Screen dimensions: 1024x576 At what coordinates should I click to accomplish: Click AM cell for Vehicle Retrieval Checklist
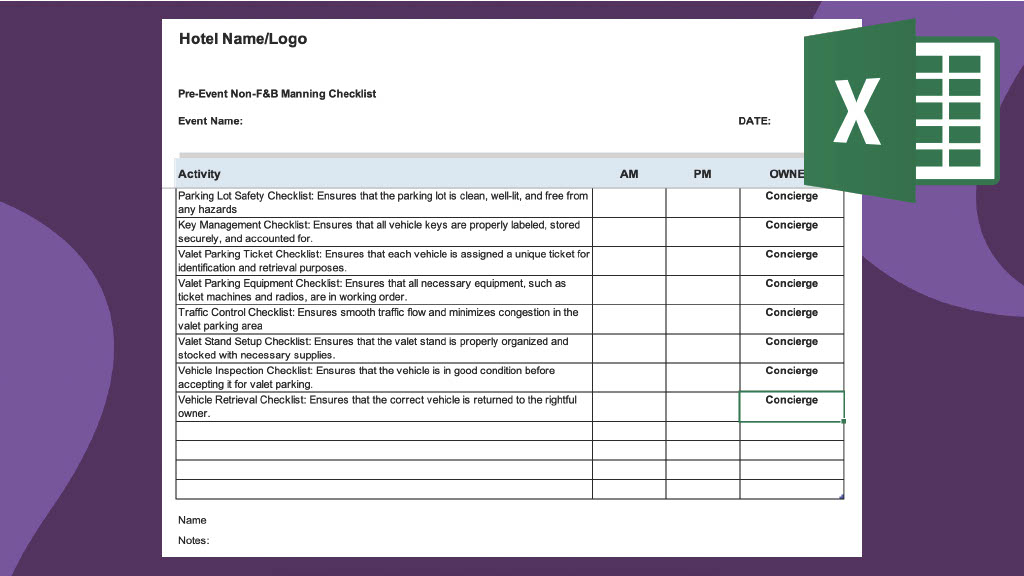pos(629,406)
